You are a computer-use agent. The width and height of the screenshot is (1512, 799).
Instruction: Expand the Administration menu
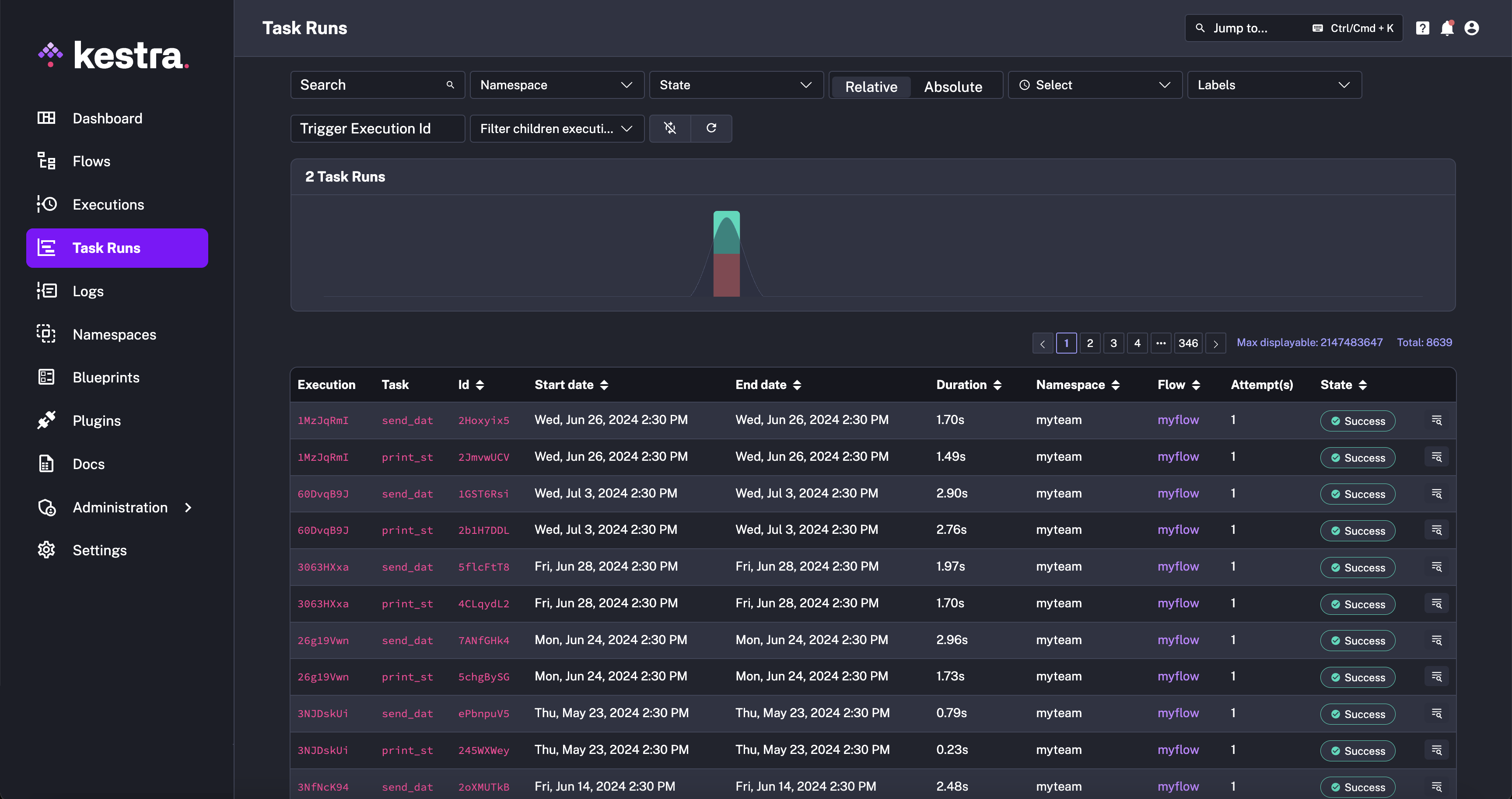coord(120,507)
